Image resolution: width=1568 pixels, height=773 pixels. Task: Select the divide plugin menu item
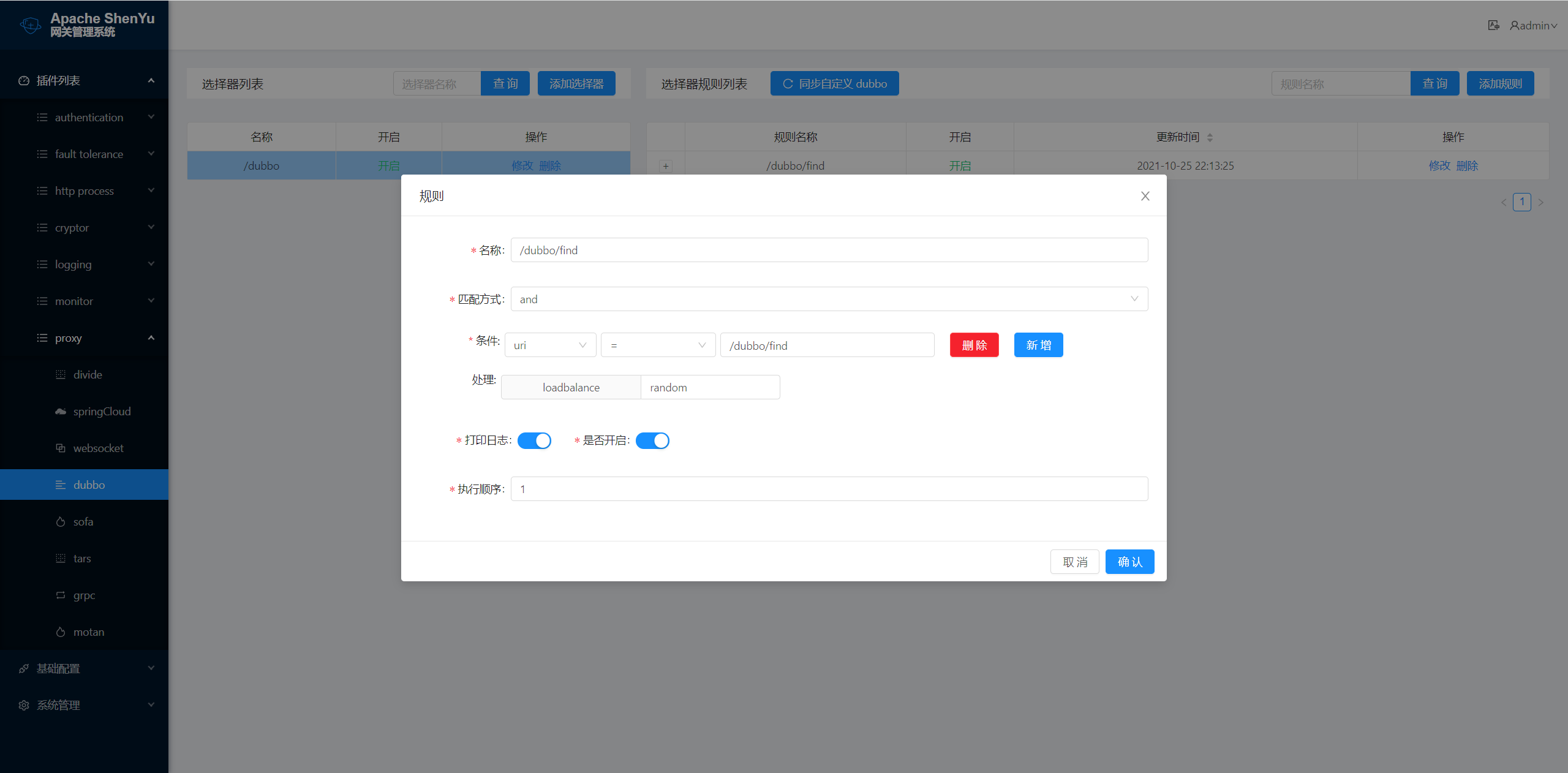pyautogui.click(x=88, y=374)
